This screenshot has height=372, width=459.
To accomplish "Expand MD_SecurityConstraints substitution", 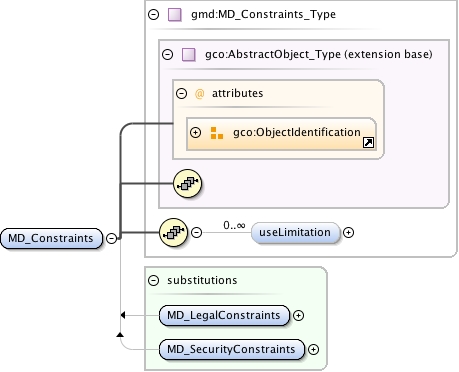I will pos(313,349).
